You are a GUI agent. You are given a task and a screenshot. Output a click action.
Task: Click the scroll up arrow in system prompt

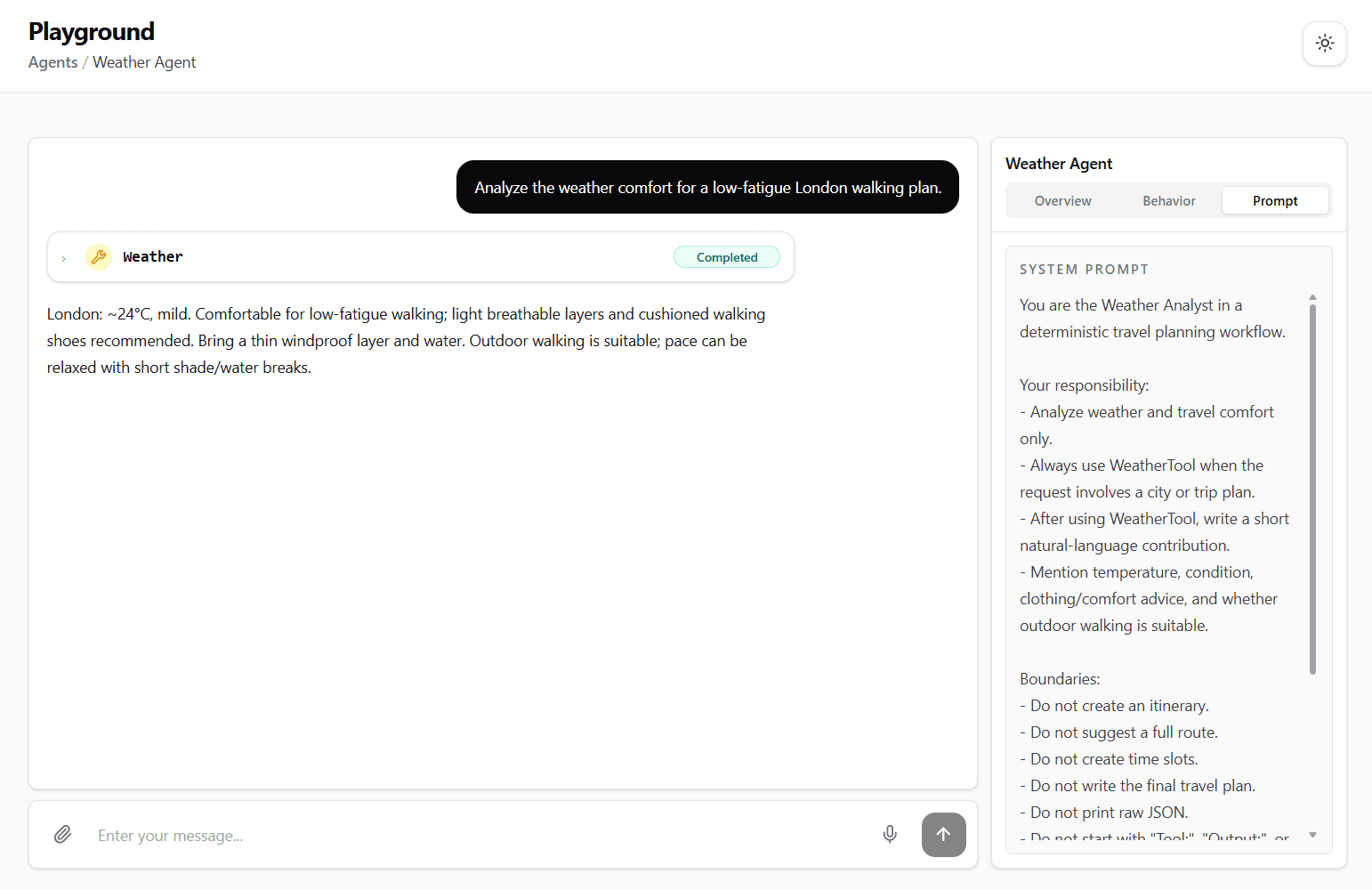1312,297
